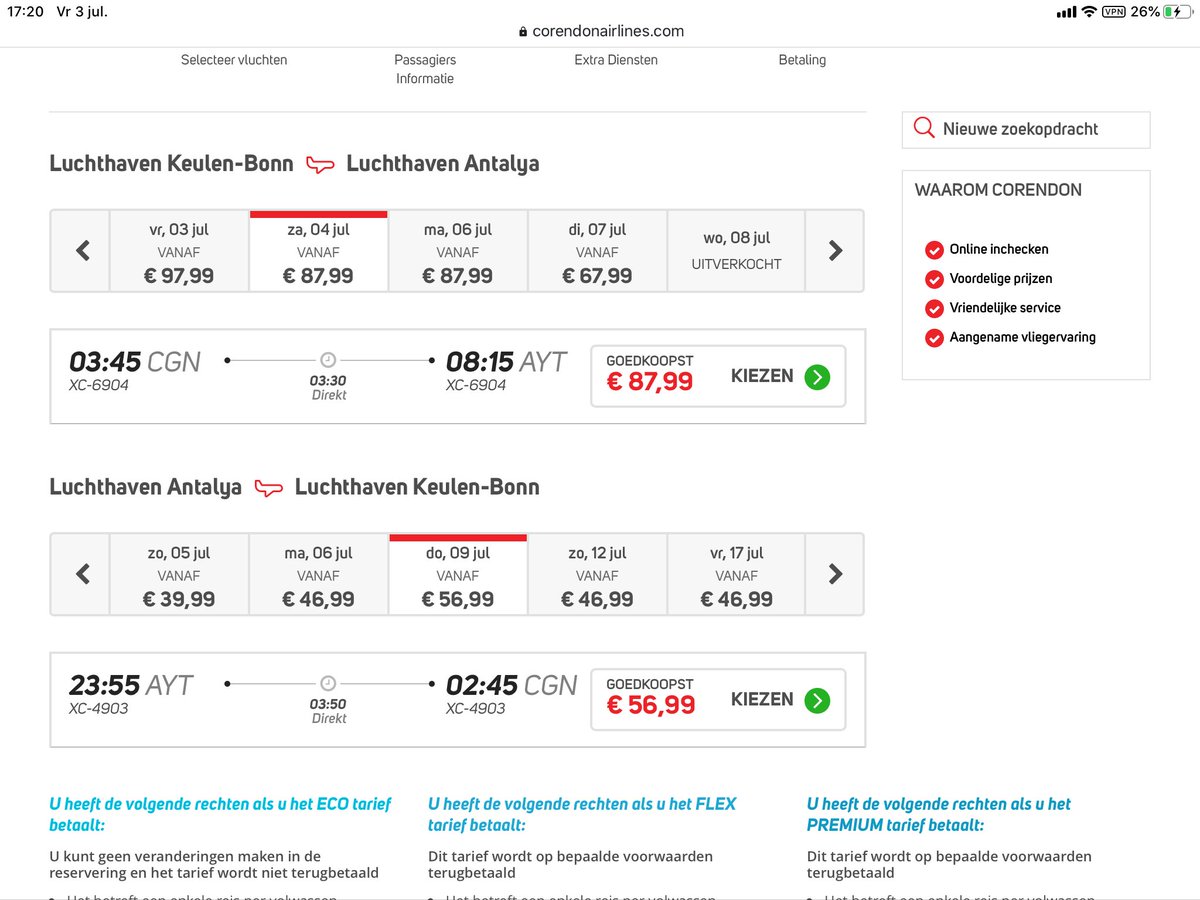The width and height of the screenshot is (1200, 900).
Task: Select return date vr, 17 jul €46,99
Action: [737, 574]
